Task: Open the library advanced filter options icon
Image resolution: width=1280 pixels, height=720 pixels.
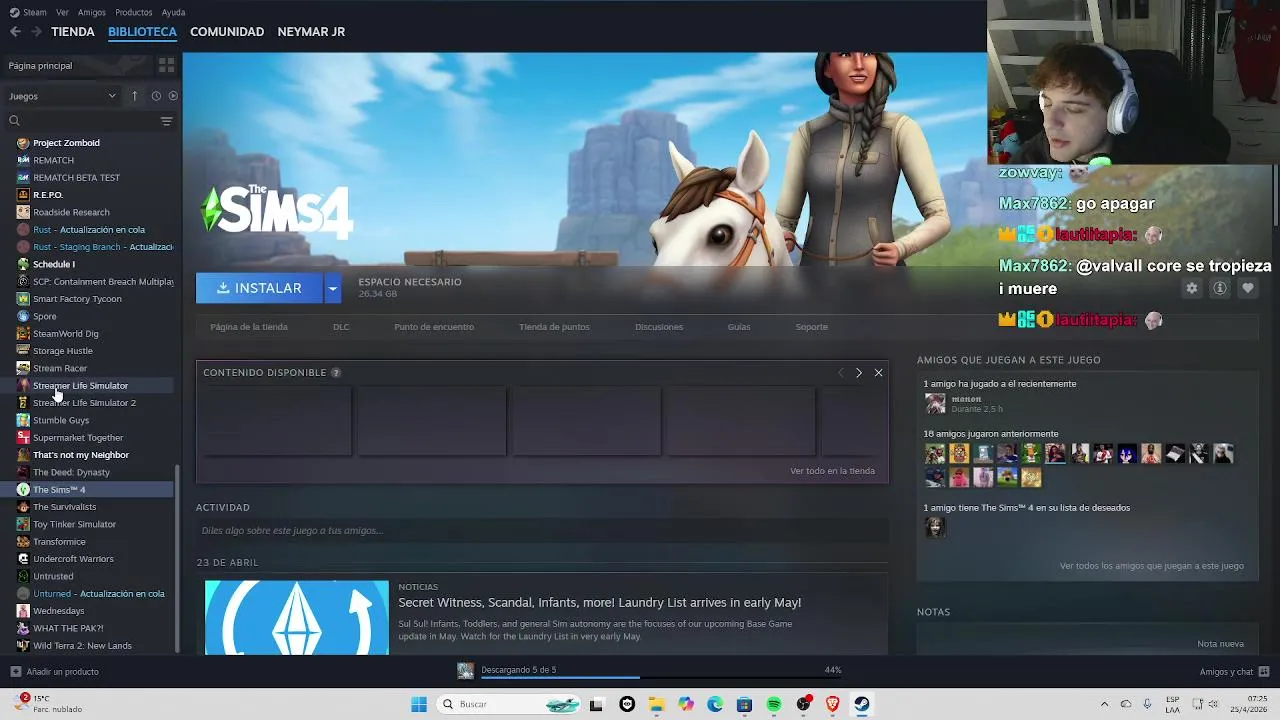Action: 166,121
